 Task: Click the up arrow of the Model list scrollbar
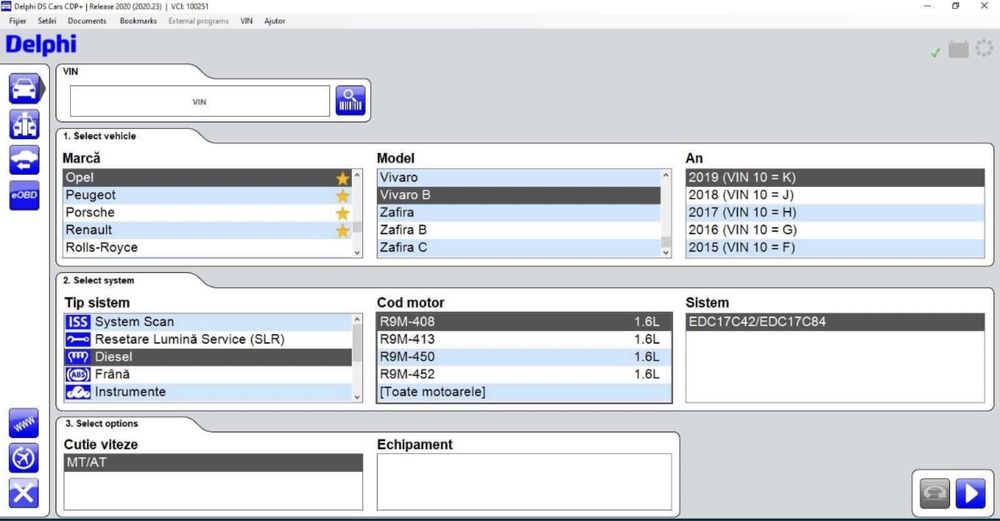[x=666, y=175]
